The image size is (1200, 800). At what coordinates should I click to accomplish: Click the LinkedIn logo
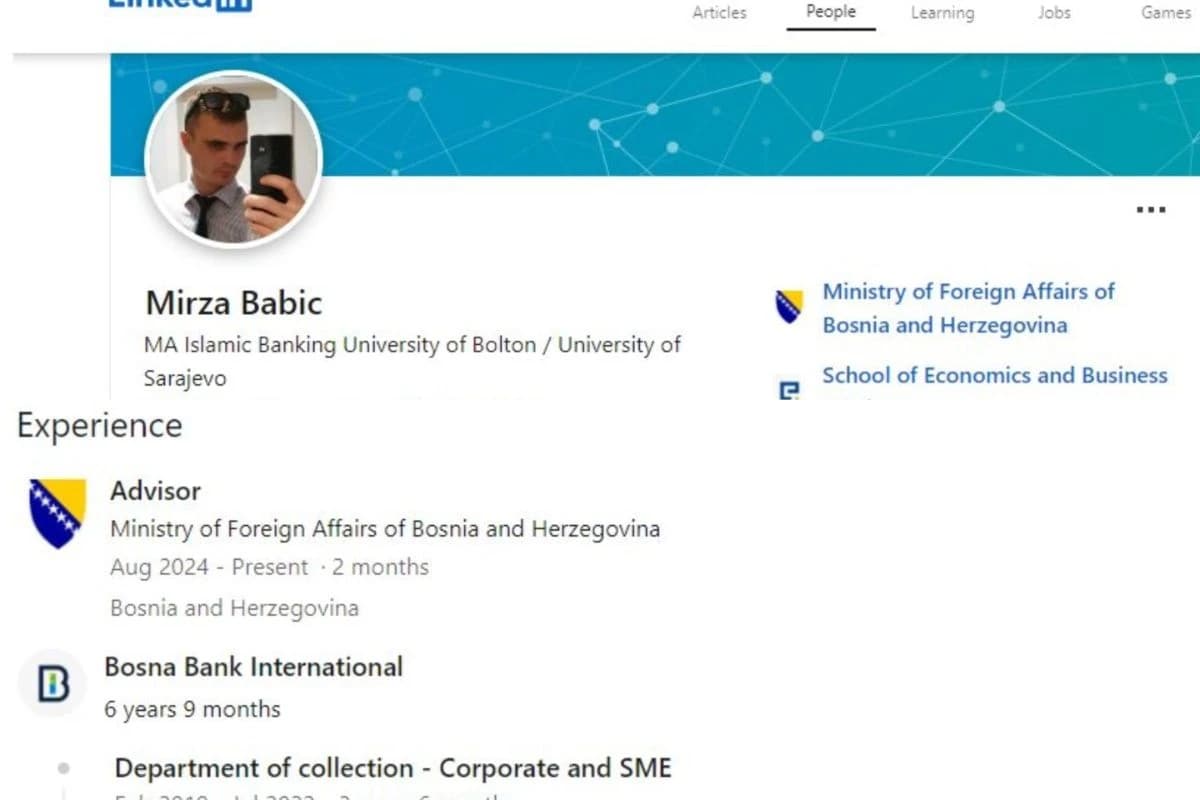click(180, 5)
